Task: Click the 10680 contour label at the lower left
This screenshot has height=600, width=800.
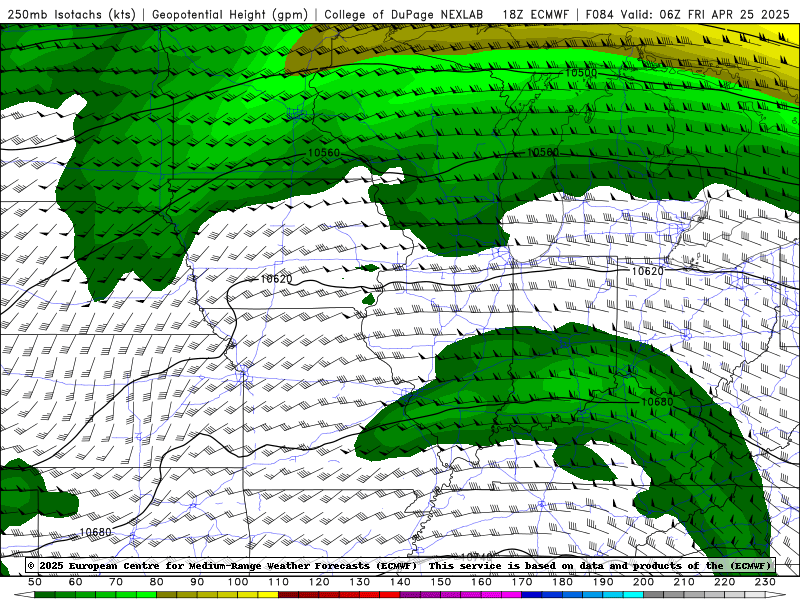Action: click(95, 532)
